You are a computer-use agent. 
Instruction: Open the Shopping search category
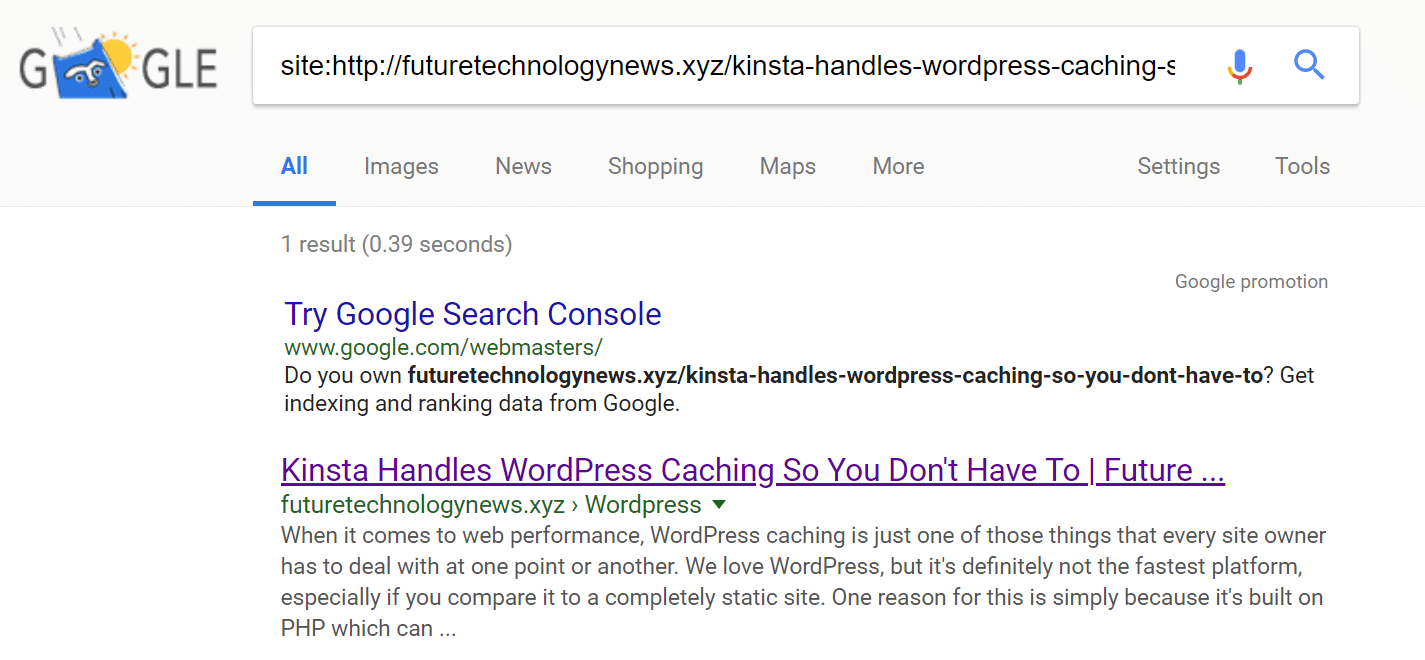[655, 166]
